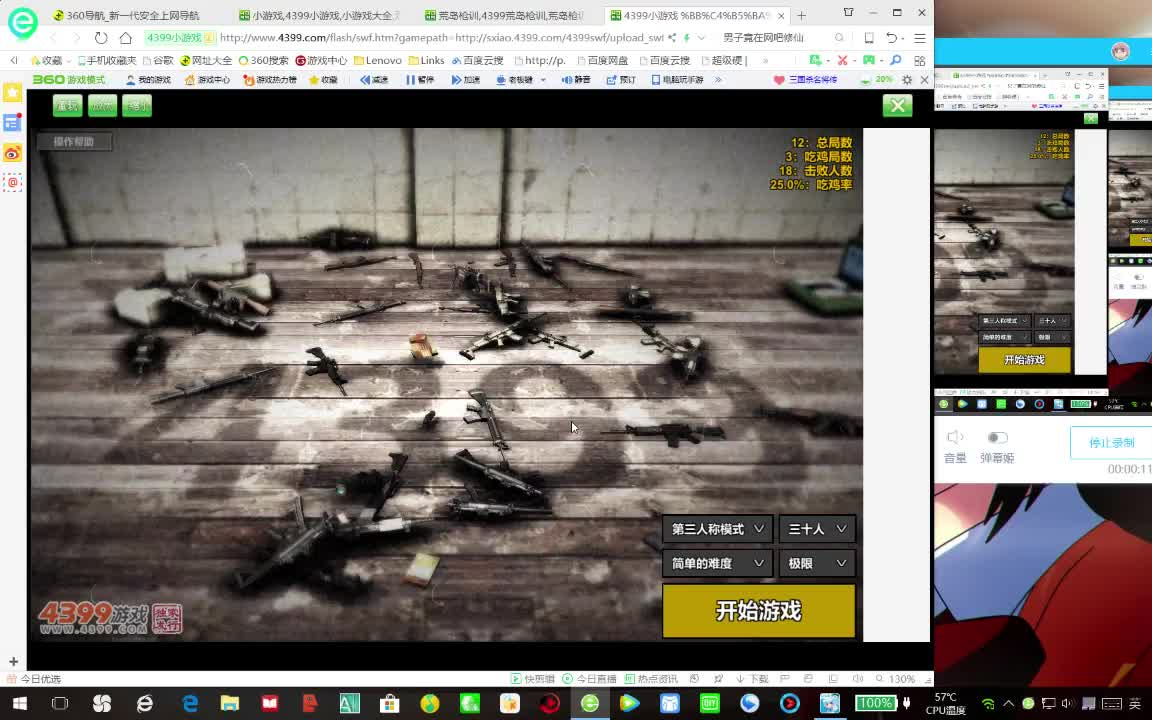Image resolution: width=1152 pixels, height=720 pixels.
Task: Expand the 老板键 boss-key dropdown arrow
Action: click(543, 79)
